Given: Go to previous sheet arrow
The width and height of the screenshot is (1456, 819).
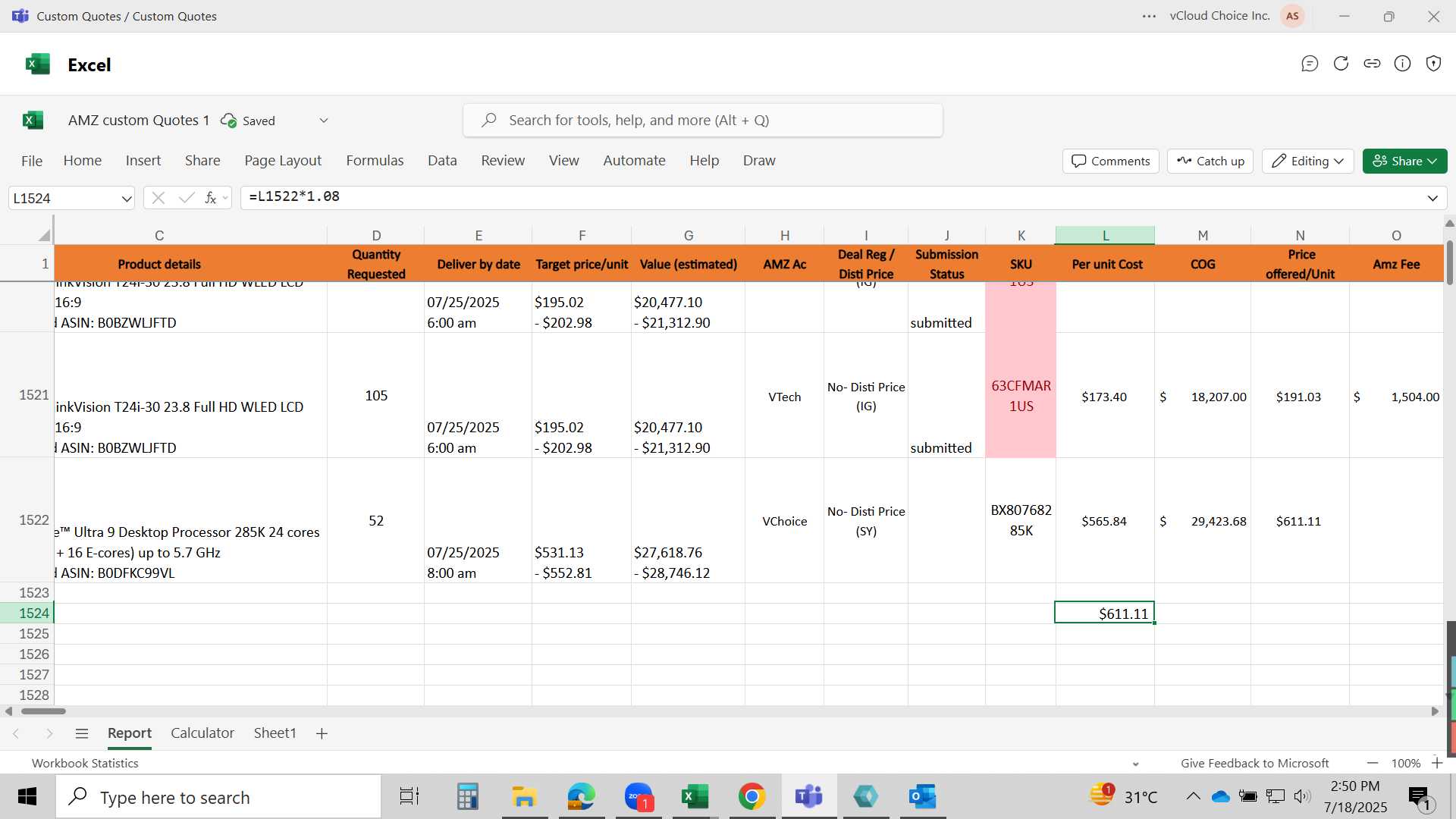Looking at the screenshot, I should (16, 733).
